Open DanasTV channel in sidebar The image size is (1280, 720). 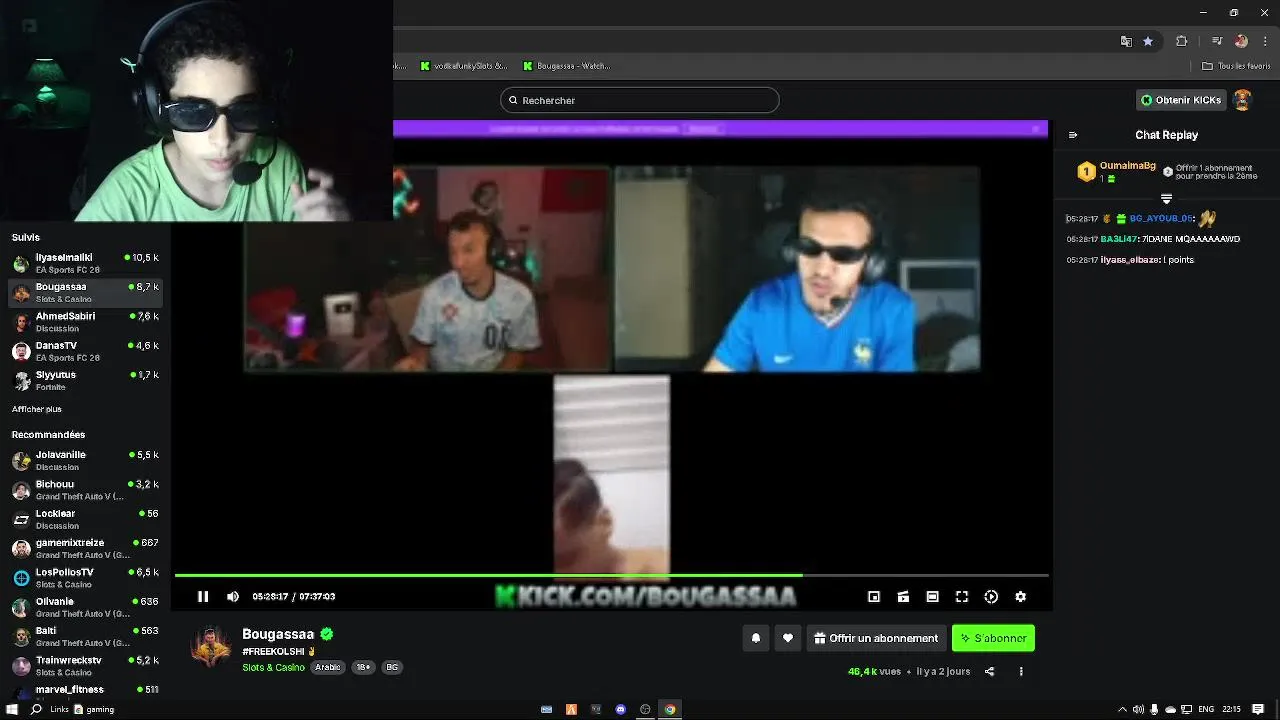click(85, 351)
